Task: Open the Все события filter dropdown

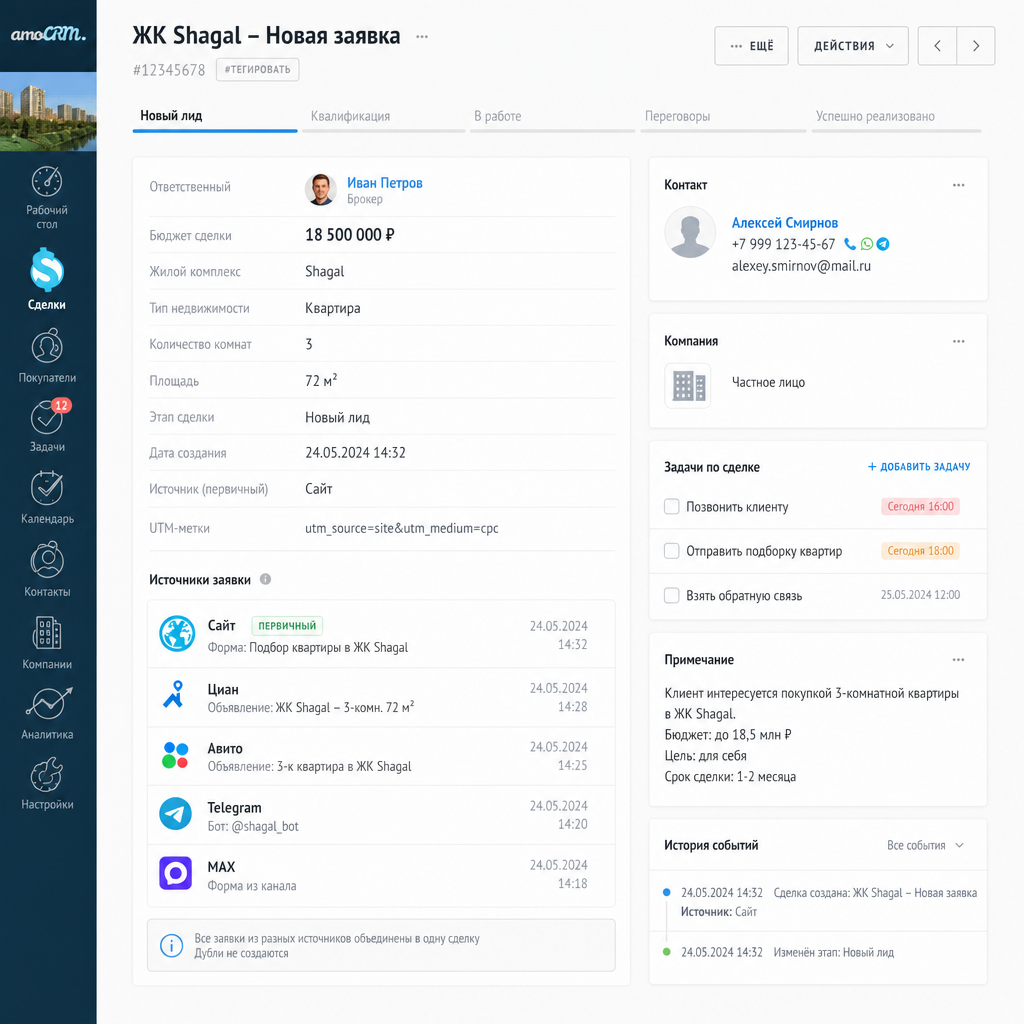Action: 925,845
